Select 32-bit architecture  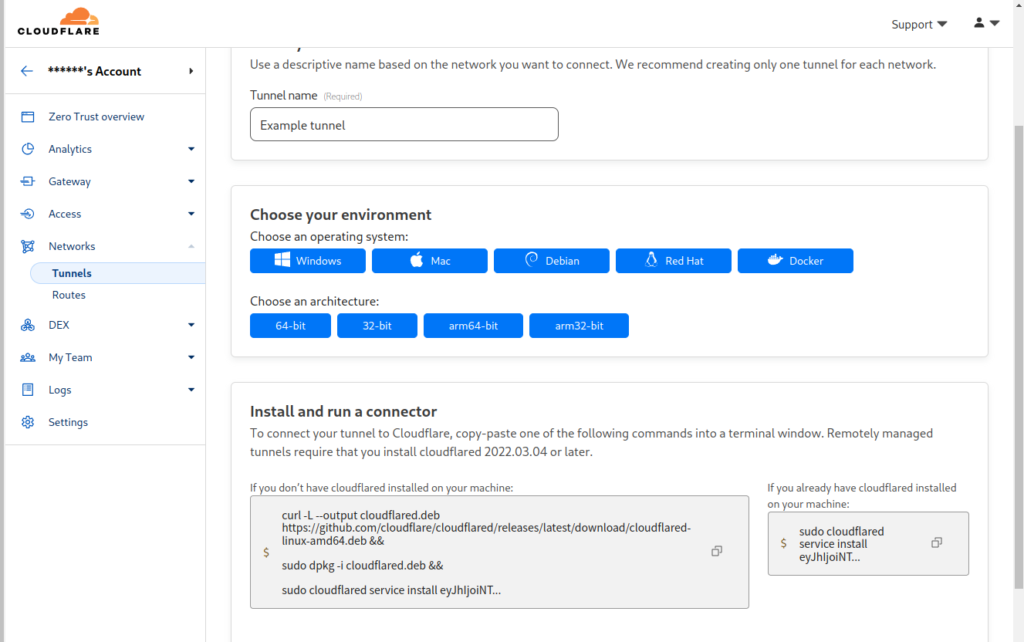tap(377, 325)
